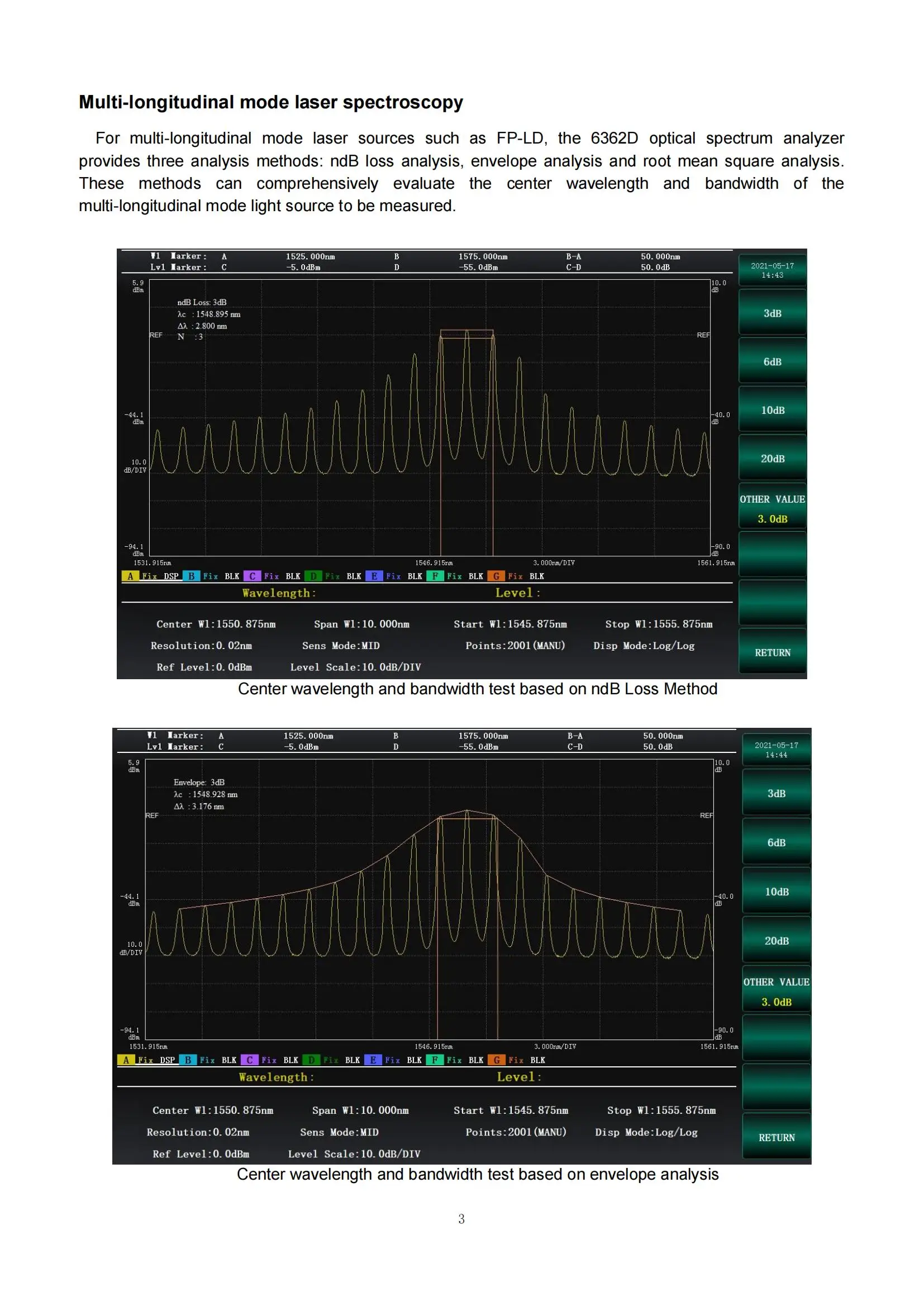Select green trace D icon in envelope analysis screen
Viewport: 924px width, 1302px height.
click(311, 1060)
